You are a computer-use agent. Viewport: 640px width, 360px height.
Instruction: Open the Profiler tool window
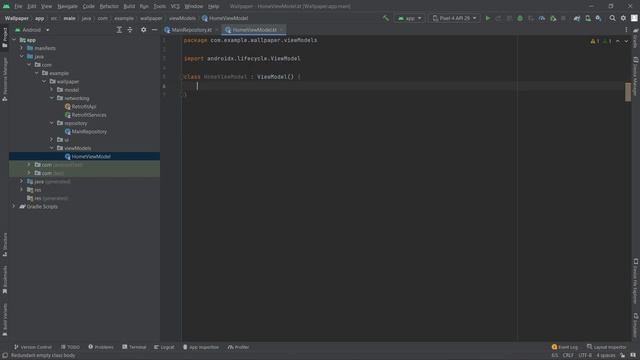238,347
